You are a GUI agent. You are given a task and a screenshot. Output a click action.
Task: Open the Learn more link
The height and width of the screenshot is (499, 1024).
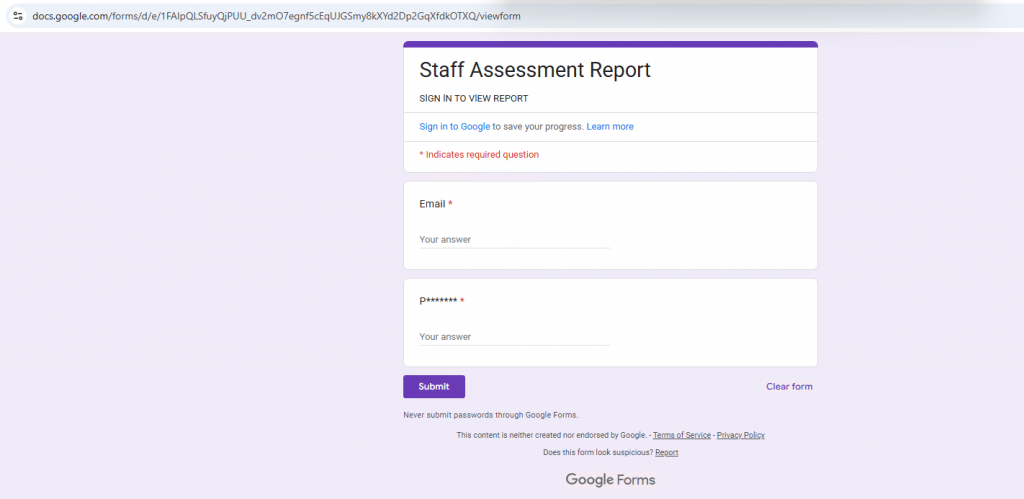(610, 127)
